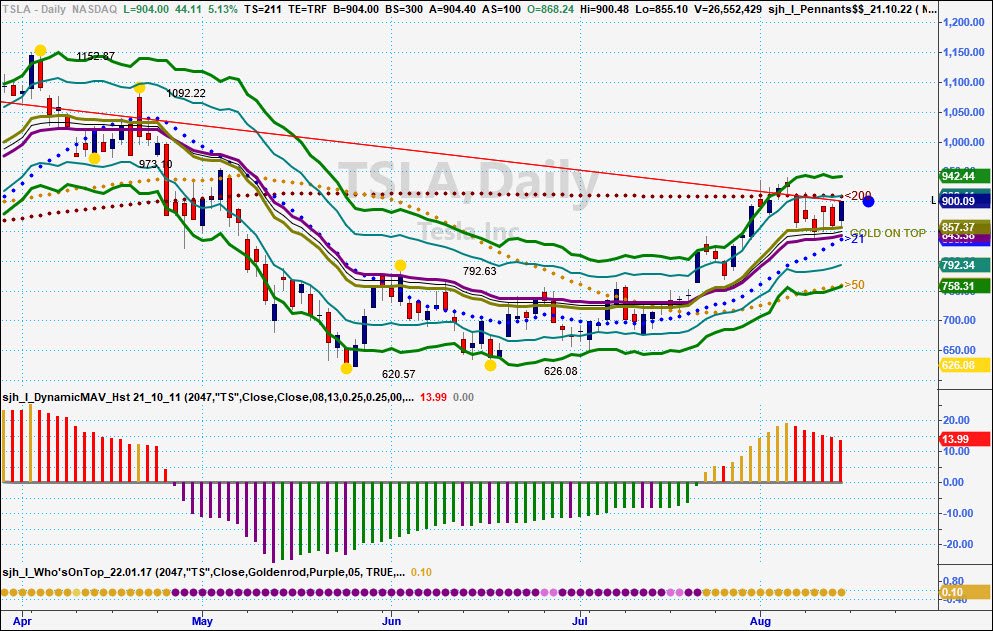Viewport: 993px width, 631px height.
Task: Click the Jun label on the date axis
Action: point(391,621)
